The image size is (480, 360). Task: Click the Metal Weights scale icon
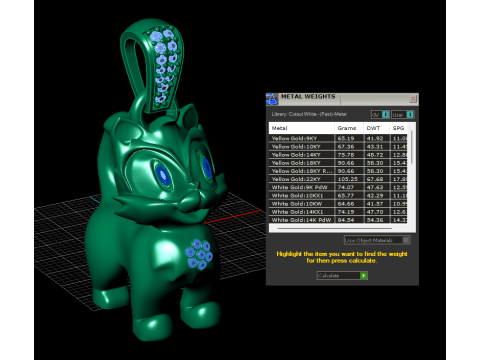pos(272,99)
